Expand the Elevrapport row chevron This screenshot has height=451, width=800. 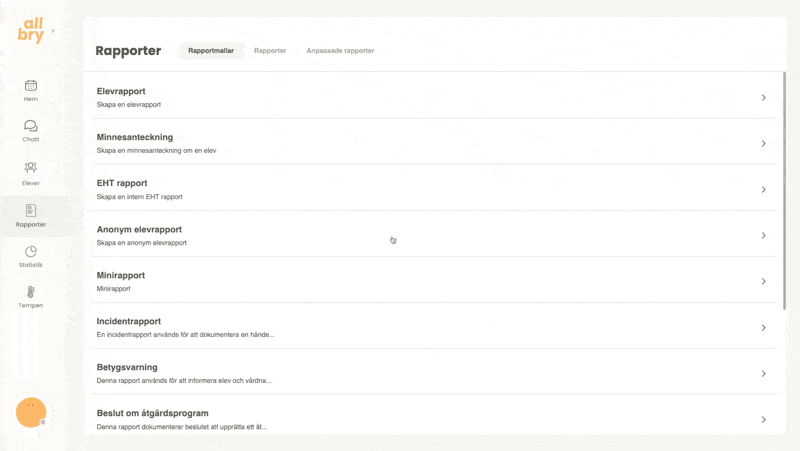click(763, 98)
